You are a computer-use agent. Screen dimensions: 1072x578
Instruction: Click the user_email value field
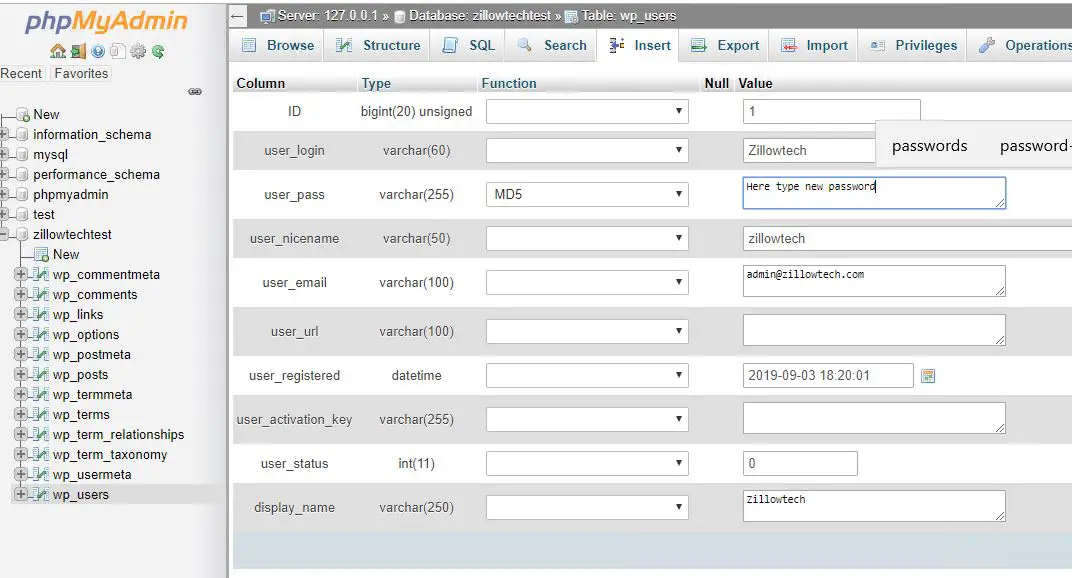pyautogui.click(x=874, y=281)
